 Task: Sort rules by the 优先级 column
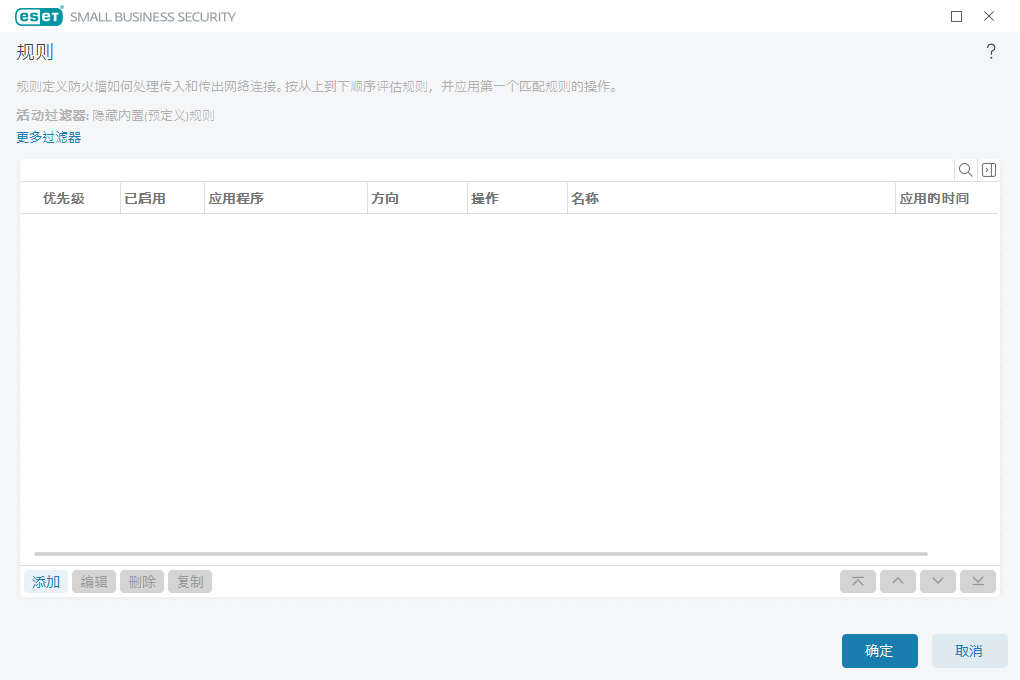(x=62, y=198)
